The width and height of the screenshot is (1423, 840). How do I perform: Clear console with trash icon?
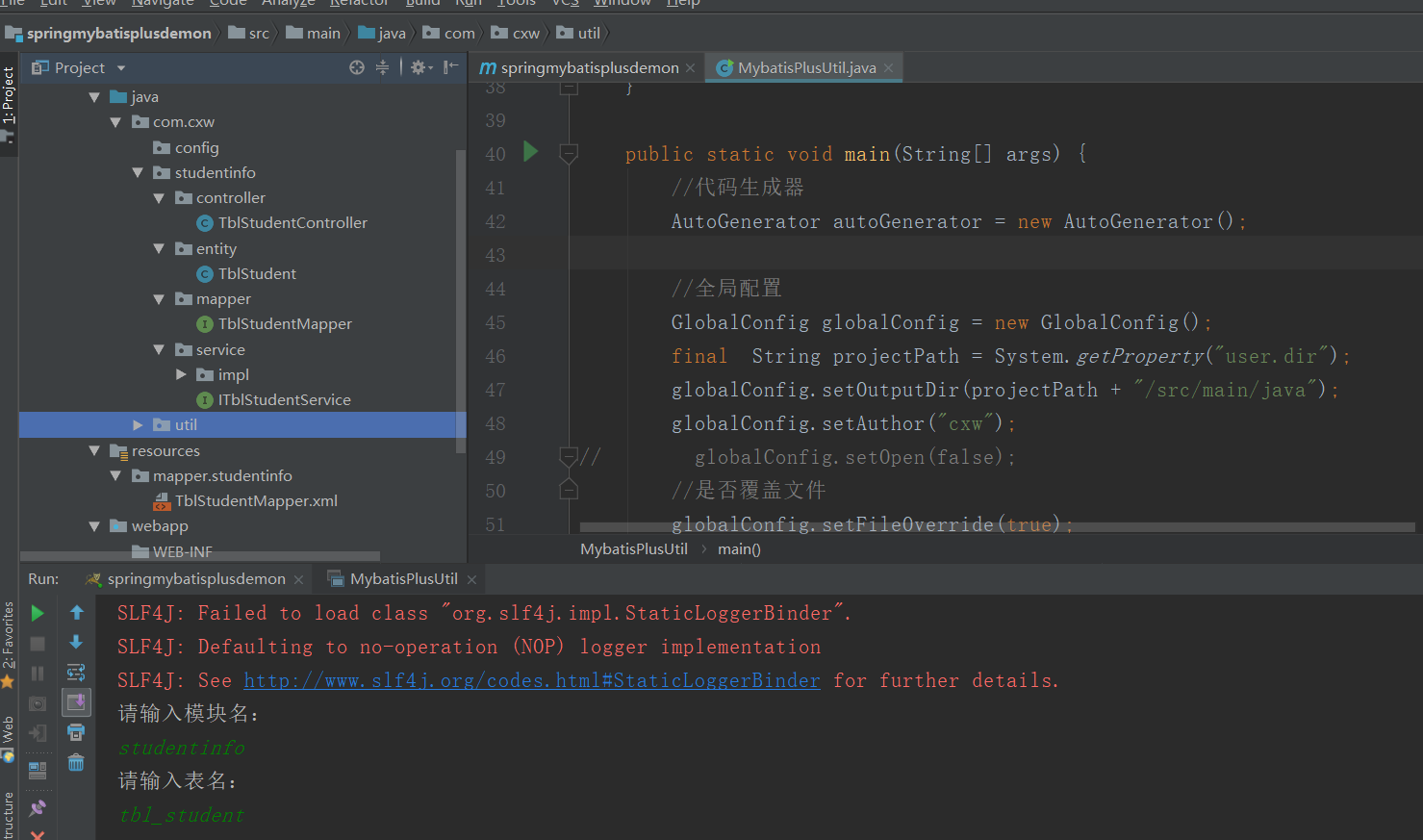click(x=76, y=763)
